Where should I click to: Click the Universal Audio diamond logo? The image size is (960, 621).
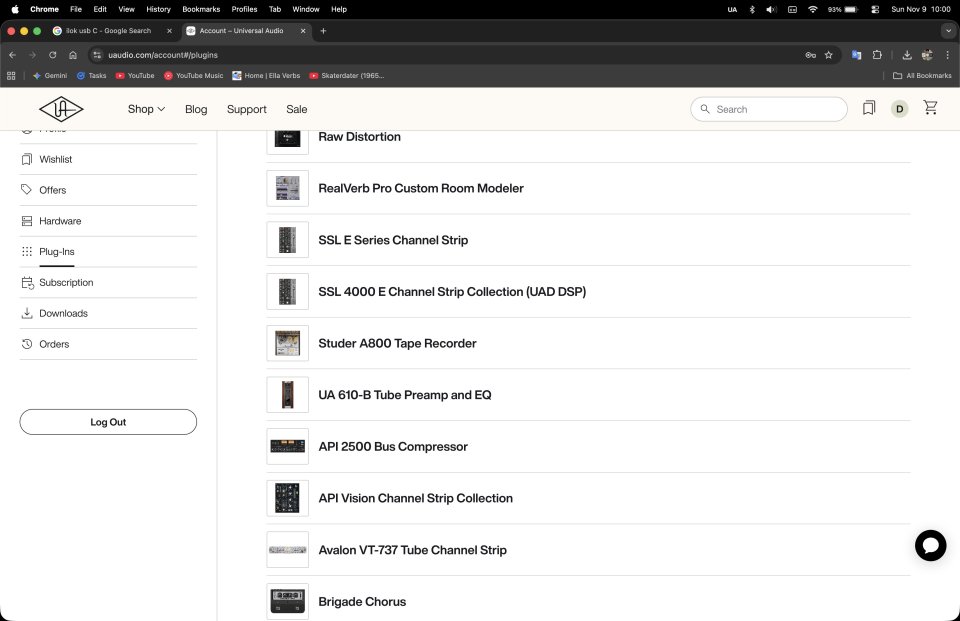tap(61, 109)
